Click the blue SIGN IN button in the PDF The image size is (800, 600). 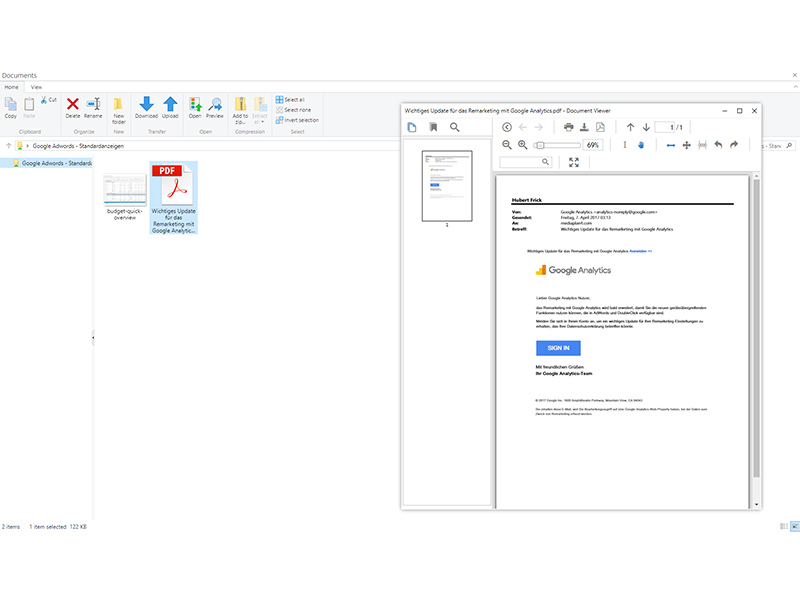(x=558, y=348)
